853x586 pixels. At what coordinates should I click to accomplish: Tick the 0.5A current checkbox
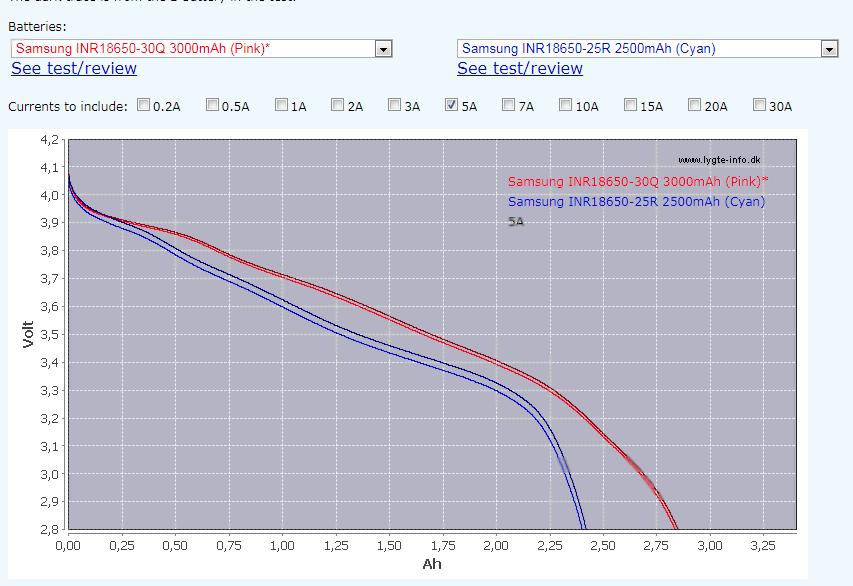click(213, 105)
